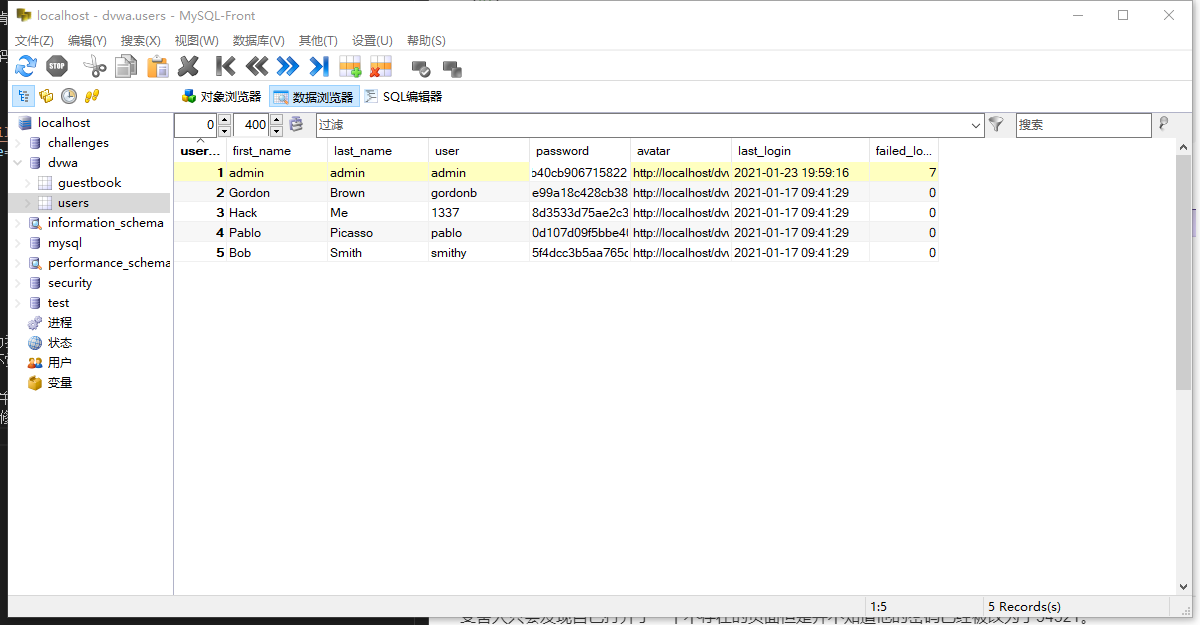Image resolution: width=1200 pixels, height=625 pixels.
Task: Click the yellow cubes sidebar icon
Action: [x=46, y=96]
